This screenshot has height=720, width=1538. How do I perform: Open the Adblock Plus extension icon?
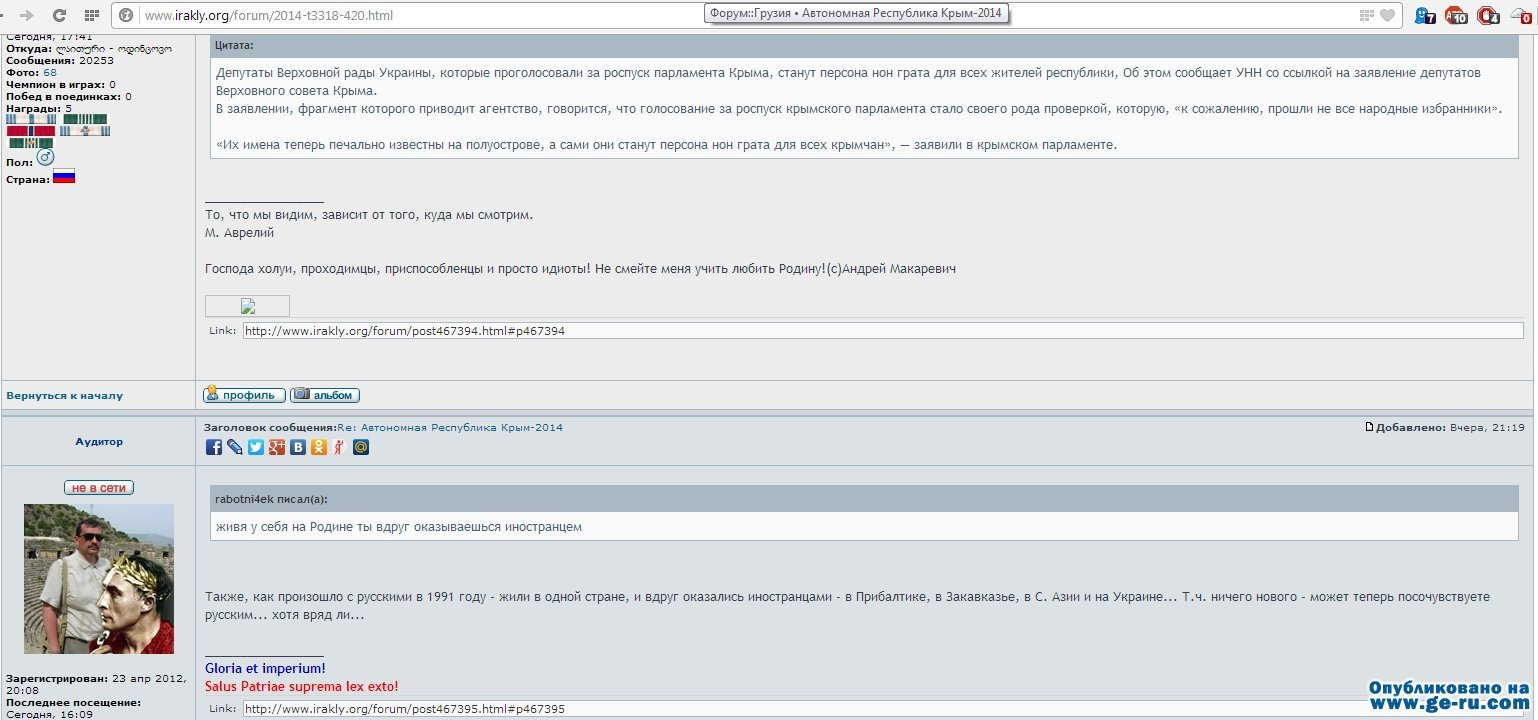pos(1456,15)
